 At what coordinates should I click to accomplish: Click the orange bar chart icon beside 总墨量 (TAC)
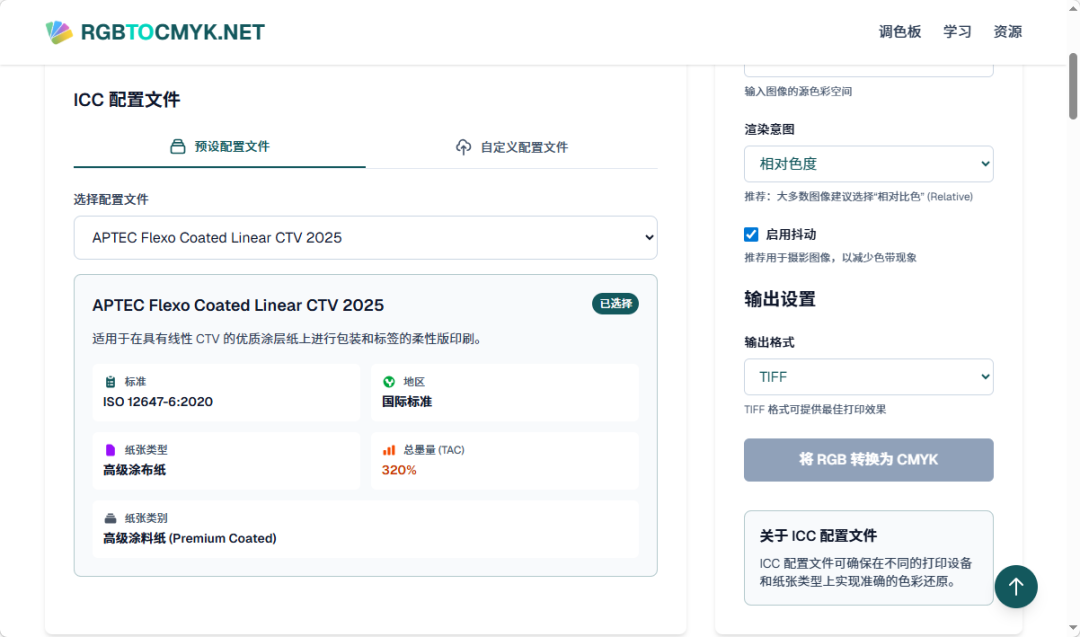[x=390, y=449]
